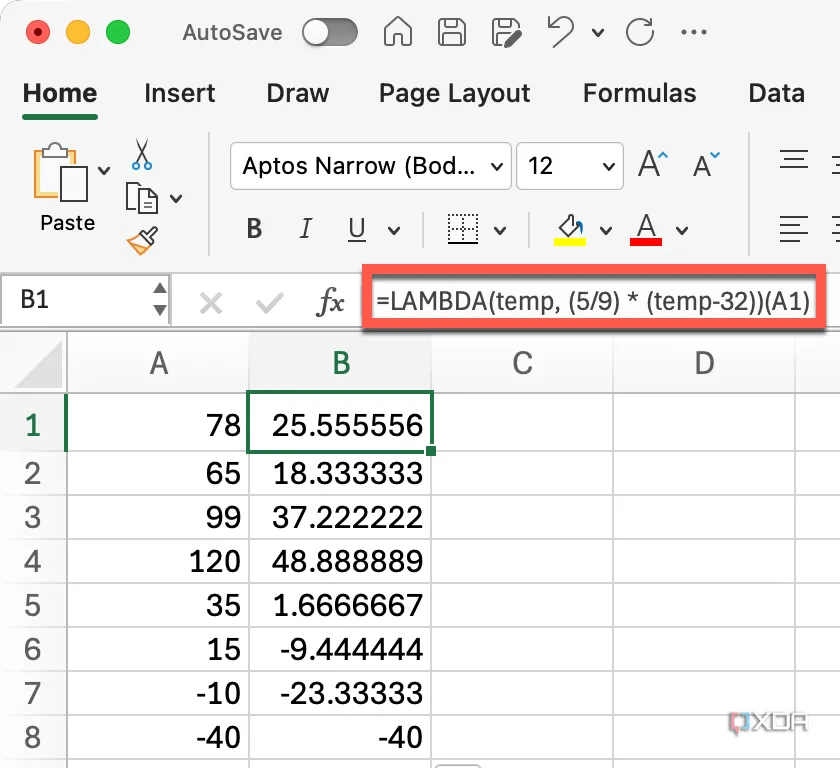Open the quick access ellipsis menu

click(694, 33)
